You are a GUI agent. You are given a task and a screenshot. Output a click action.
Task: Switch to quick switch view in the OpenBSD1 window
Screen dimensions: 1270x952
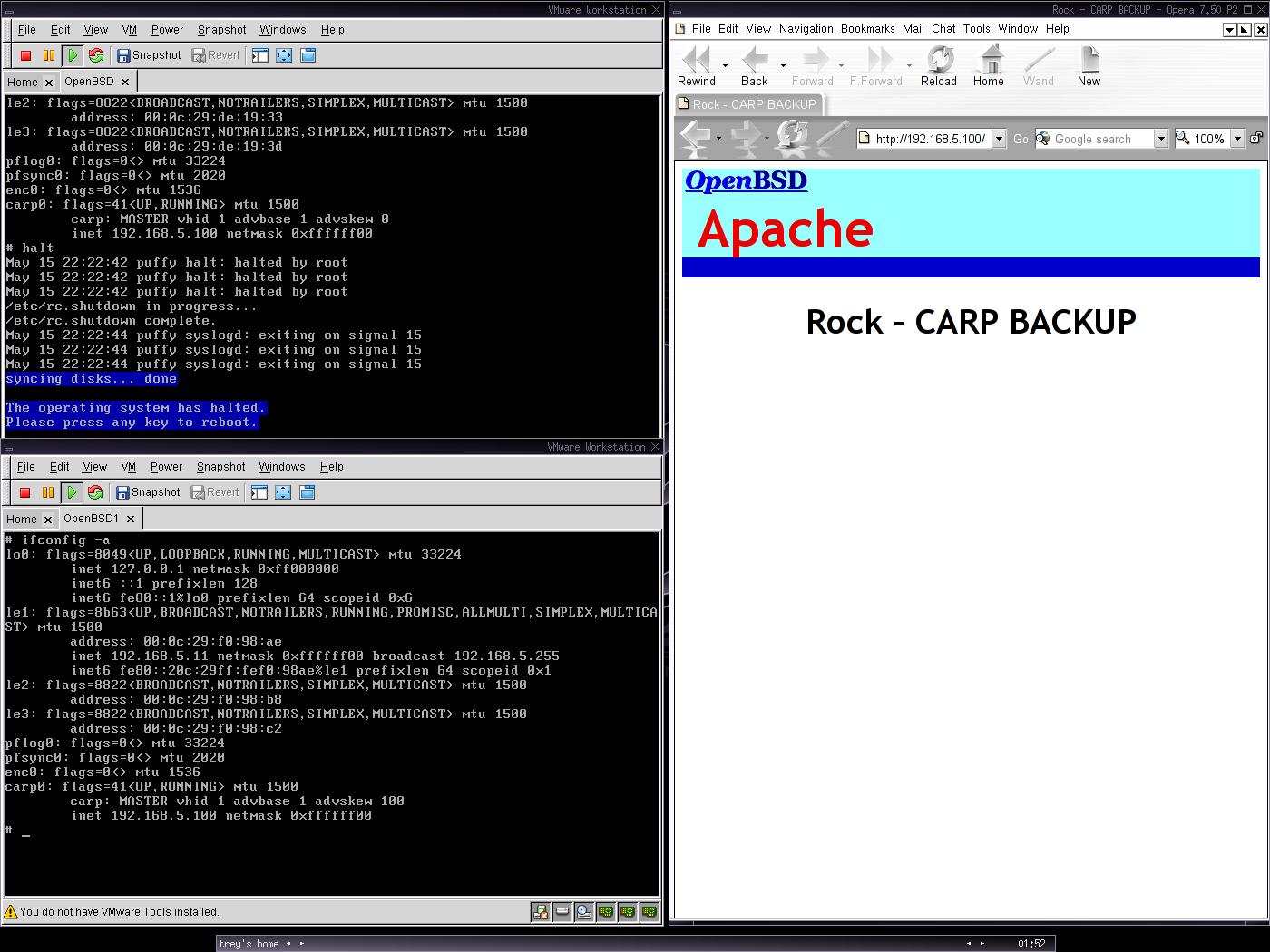[x=307, y=492]
